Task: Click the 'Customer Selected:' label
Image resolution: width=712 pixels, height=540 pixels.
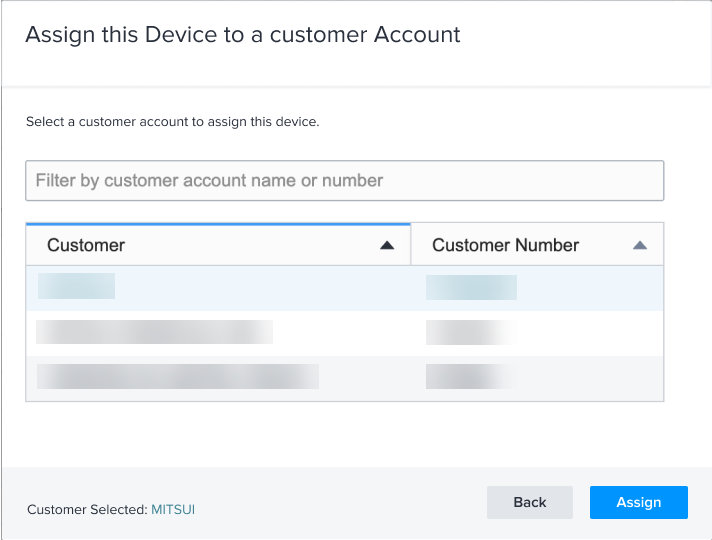Action: point(87,509)
